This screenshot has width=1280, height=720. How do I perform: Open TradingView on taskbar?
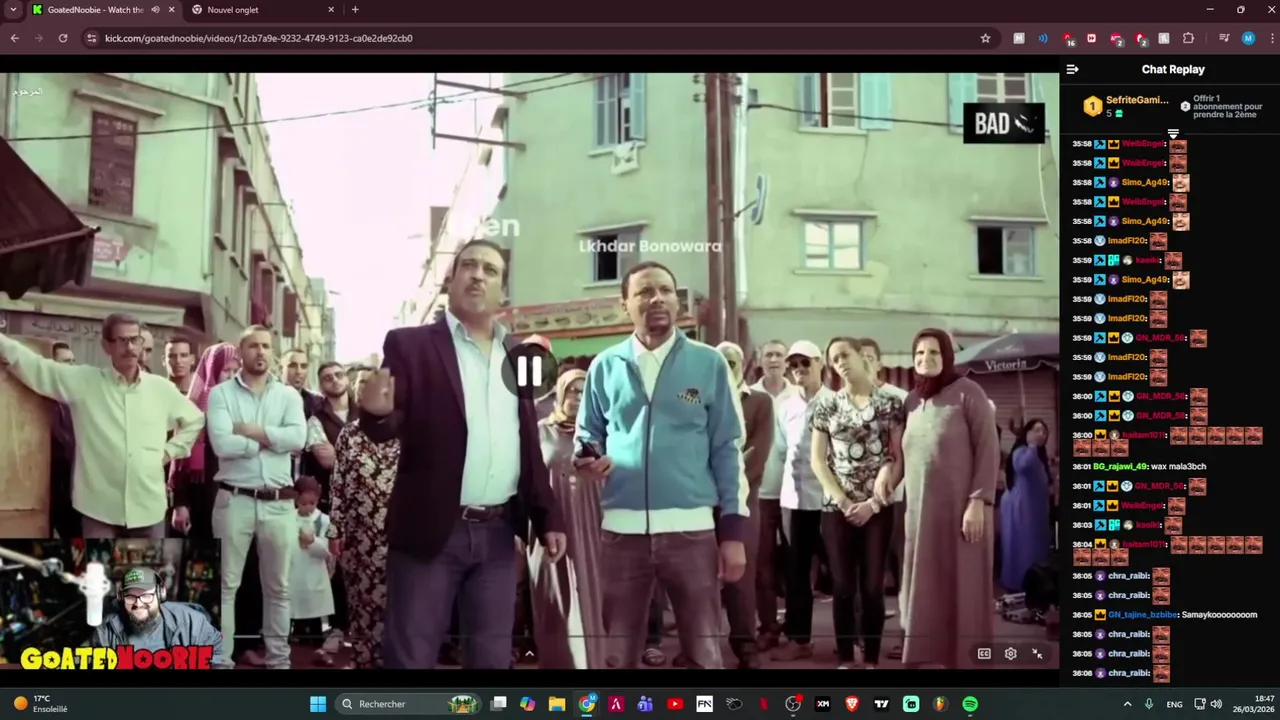pyautogui.click(x=881, y=704)
